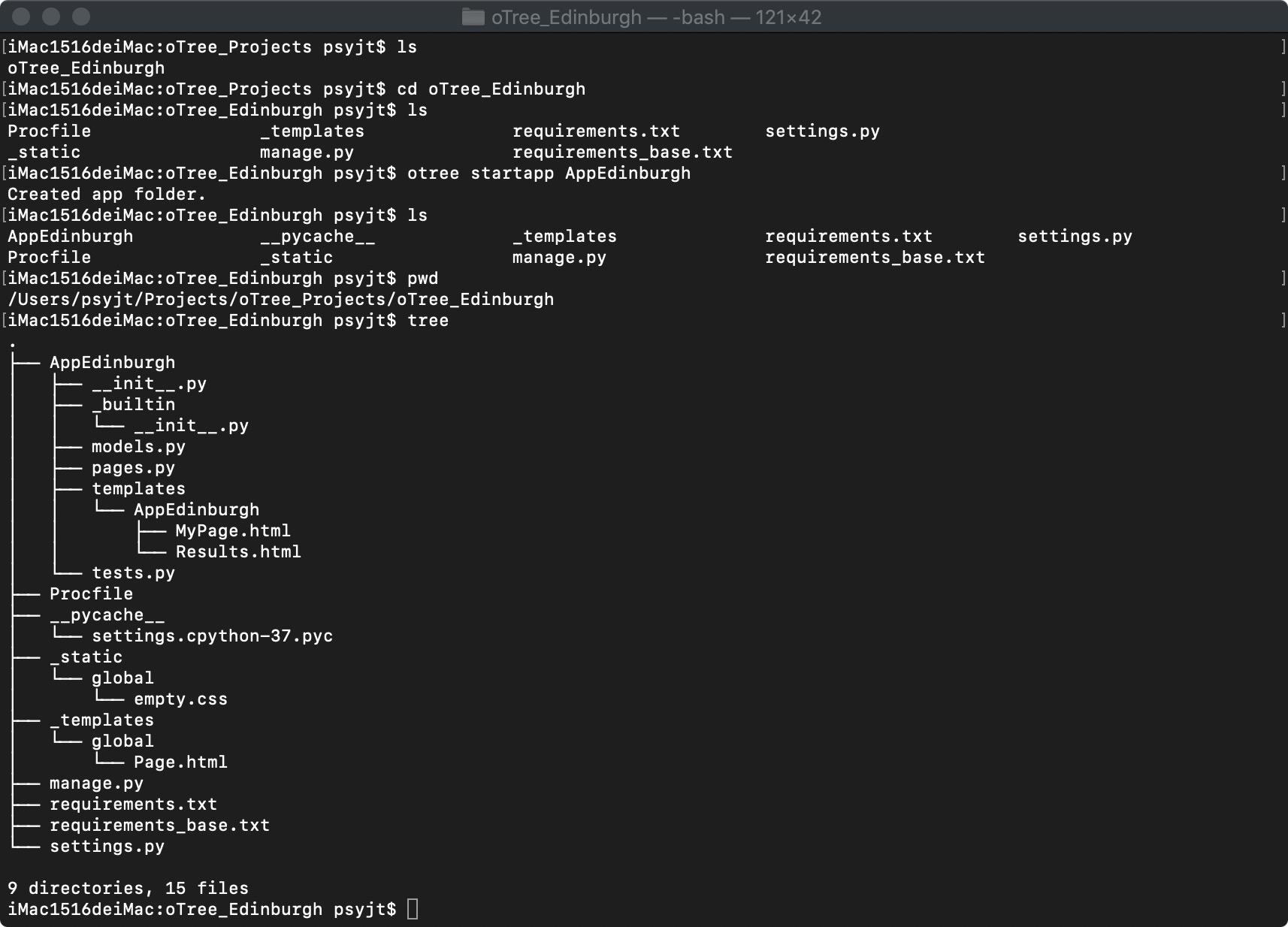Select the AppEdinburgh folder in the tree output
Image resolution: width=1288 pixels, height=927 pixels.
pos(112,362)
